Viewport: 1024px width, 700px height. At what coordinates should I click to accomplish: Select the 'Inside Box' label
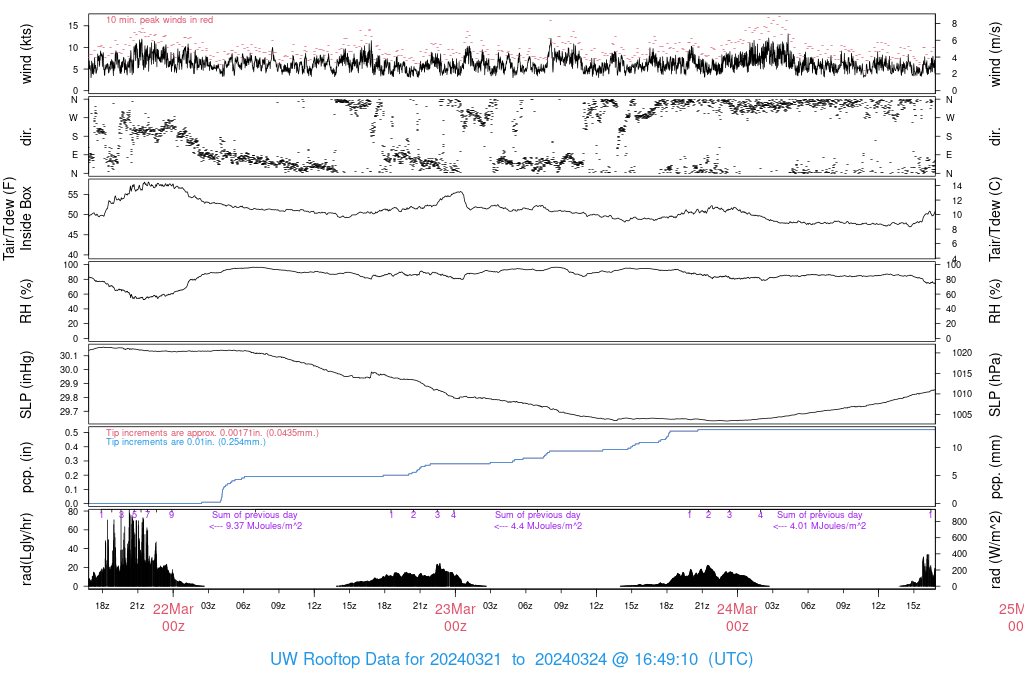pos(26,218)
